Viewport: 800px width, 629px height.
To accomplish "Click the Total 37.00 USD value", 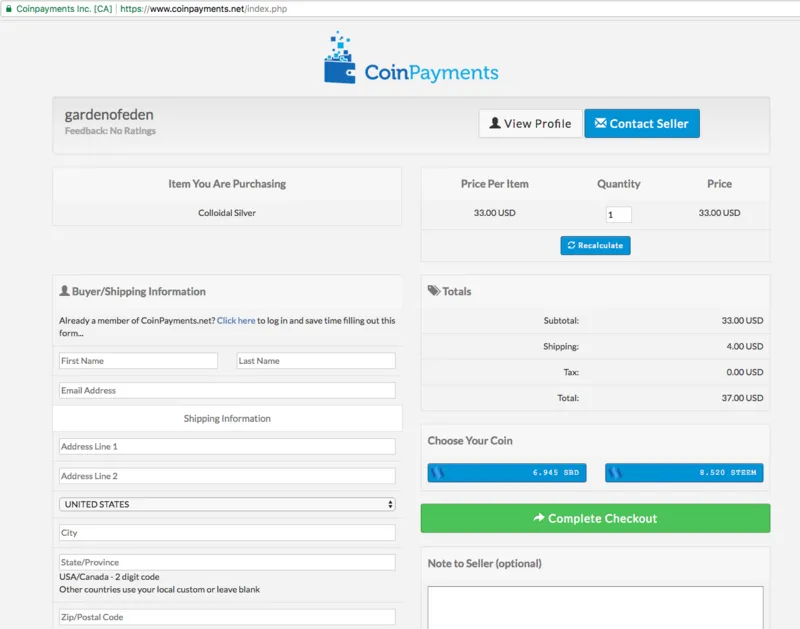I will [x=742, y=398].
